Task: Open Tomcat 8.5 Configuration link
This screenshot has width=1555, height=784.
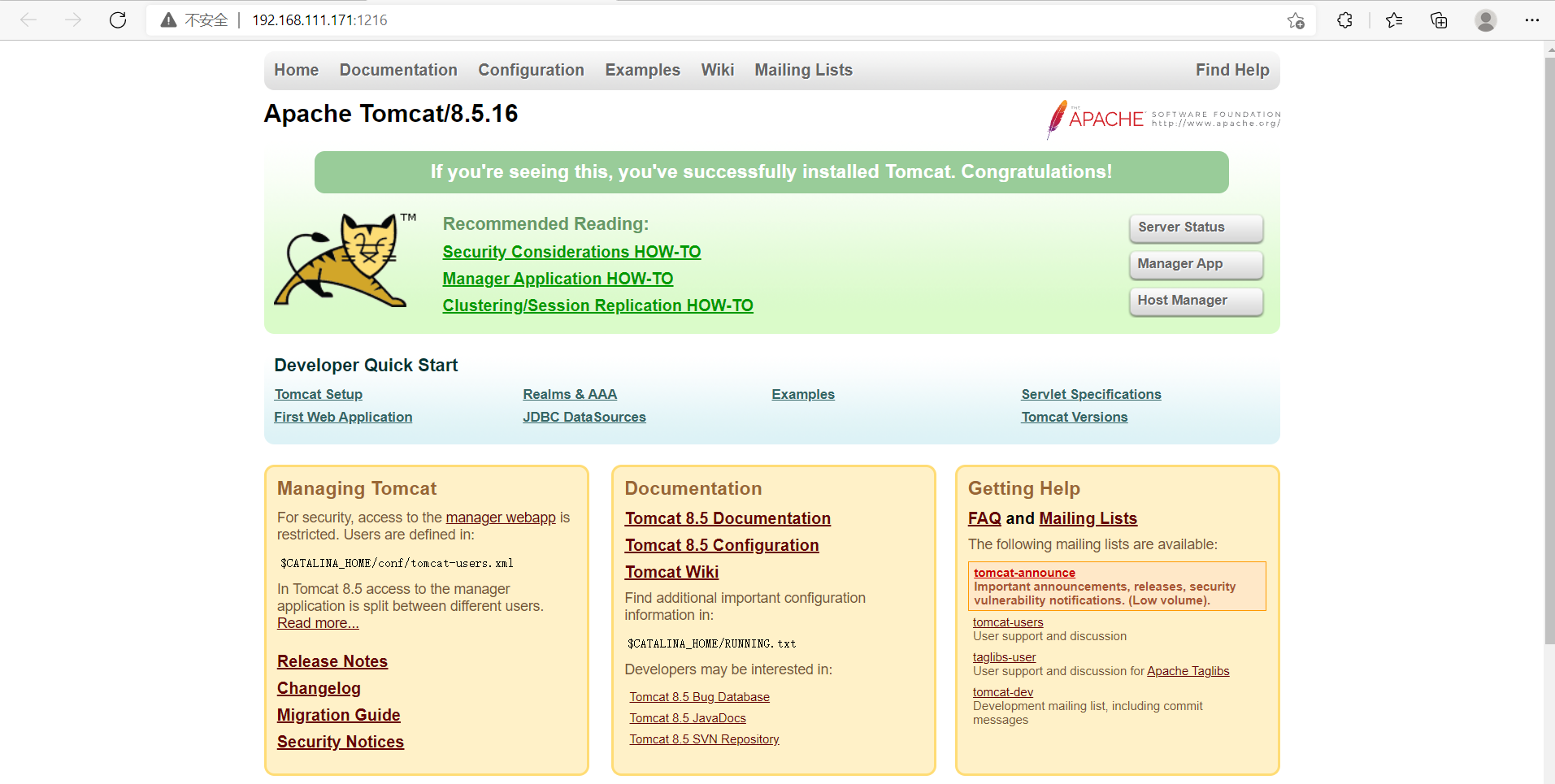Action: click(722, 545)
